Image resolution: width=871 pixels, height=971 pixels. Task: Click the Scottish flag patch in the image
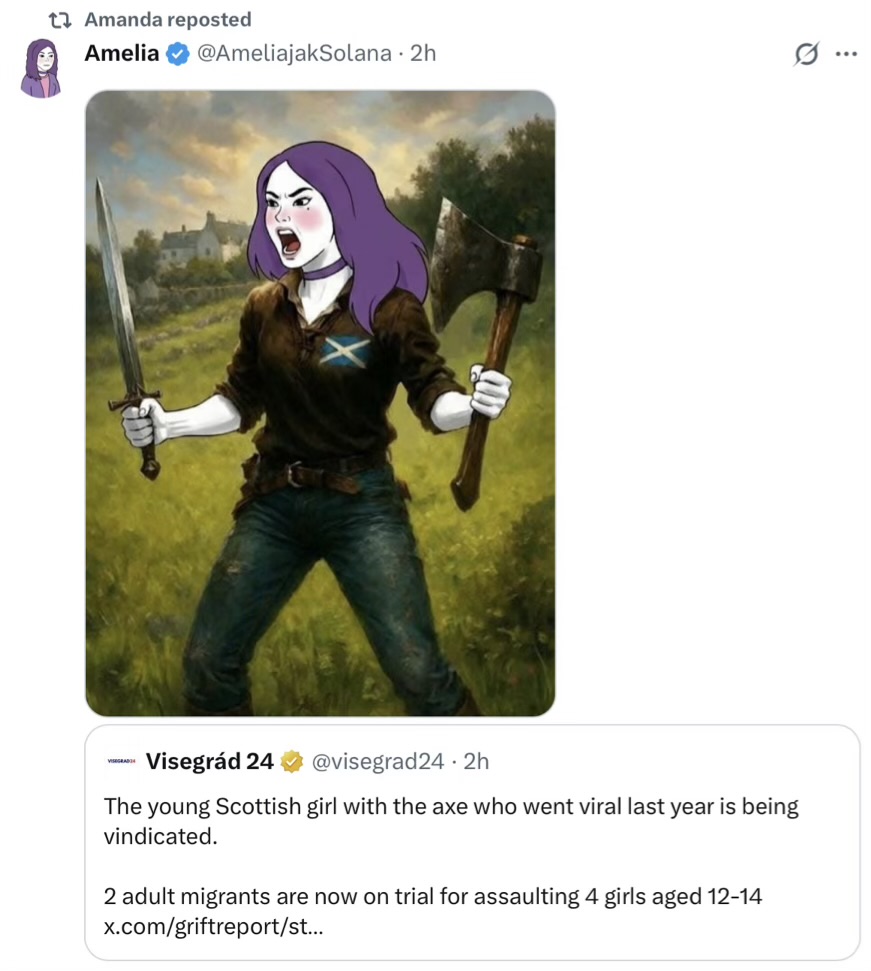[x=347, y=351]
